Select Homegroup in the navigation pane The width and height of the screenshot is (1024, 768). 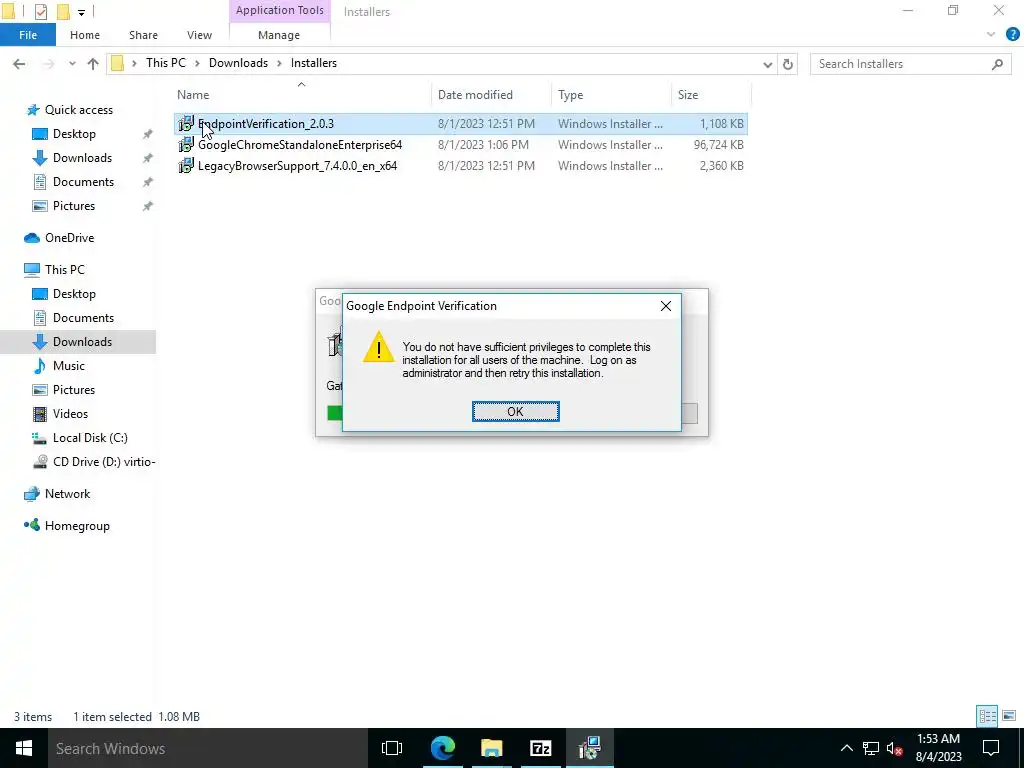point(76,526)
